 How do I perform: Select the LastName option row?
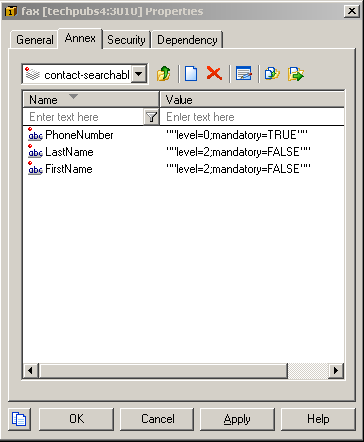coord(183,152)
